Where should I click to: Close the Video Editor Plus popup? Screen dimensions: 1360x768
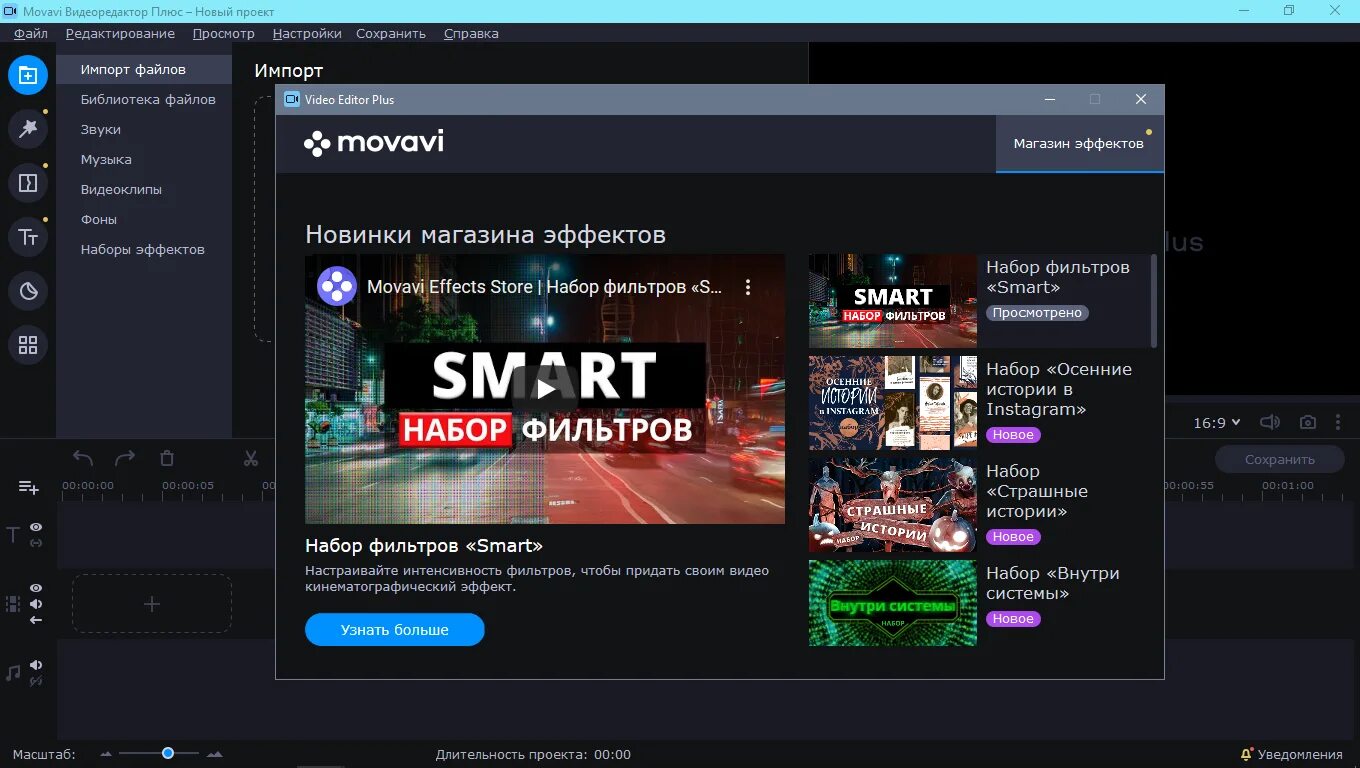click(1141, 99)
